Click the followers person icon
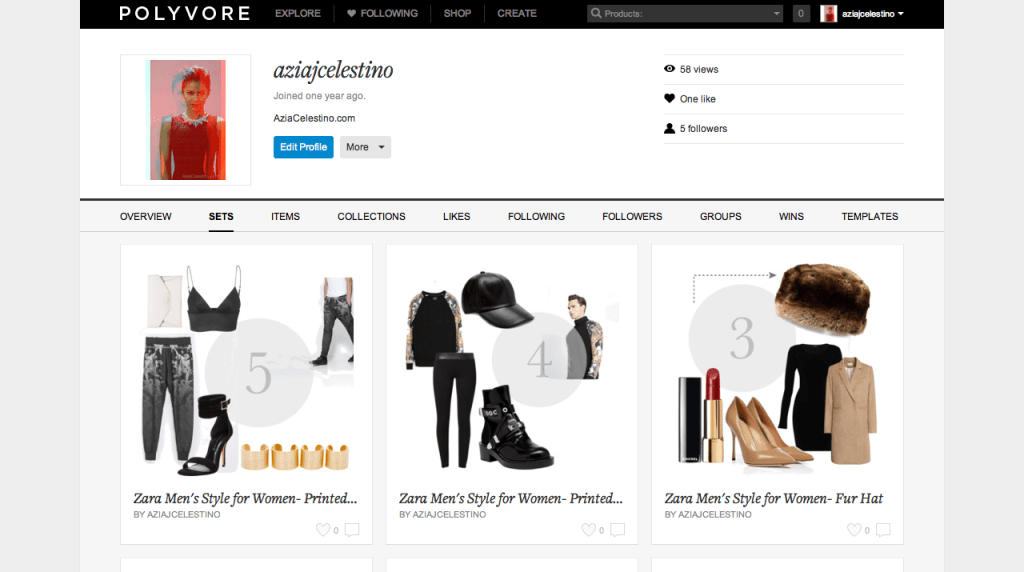The image size is (1024, 572). click(x=670, y=128)
